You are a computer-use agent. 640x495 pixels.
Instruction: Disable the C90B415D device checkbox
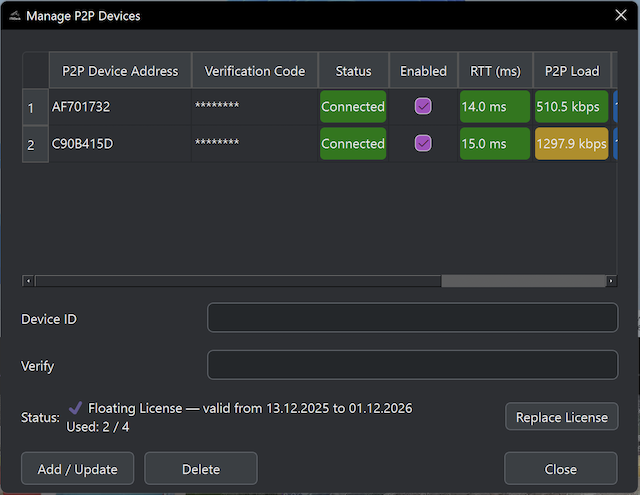[423, 144]
